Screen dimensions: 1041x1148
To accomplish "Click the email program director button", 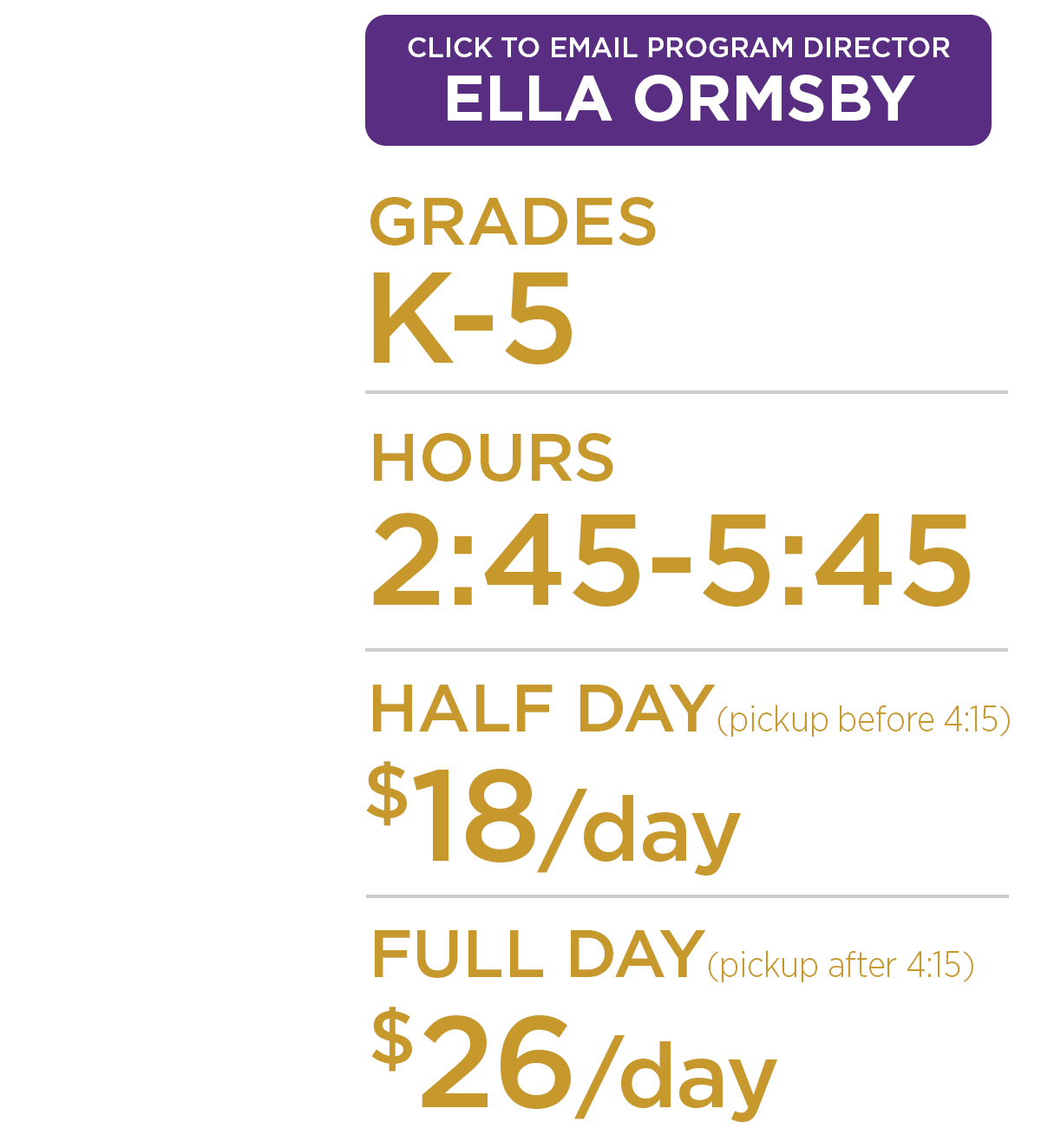I will pyautogui.click(x=678, y=80).
